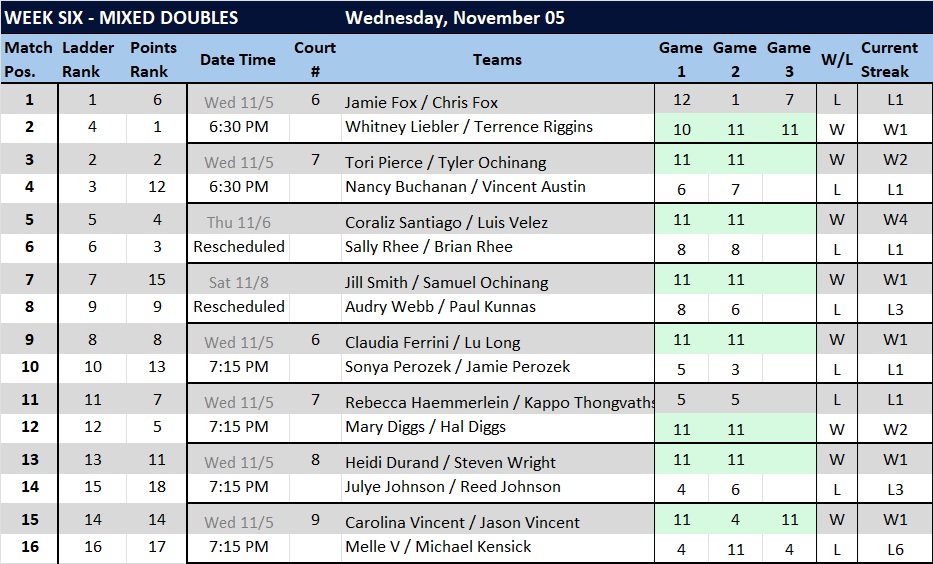The height and width of the screenshot is (564, 933).
Task: Select the Claudia Ferrini / Lu Long cell
Action: click(432, 342)
